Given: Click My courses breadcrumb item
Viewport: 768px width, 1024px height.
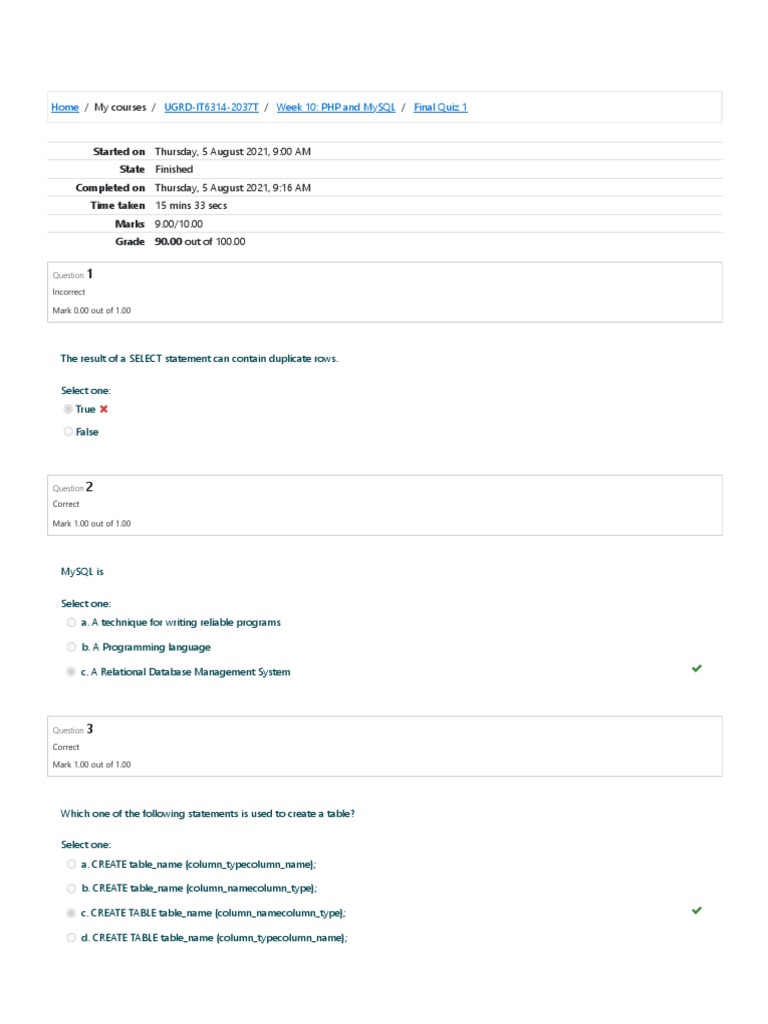Looking at the screenshot, I should point(120,107).
